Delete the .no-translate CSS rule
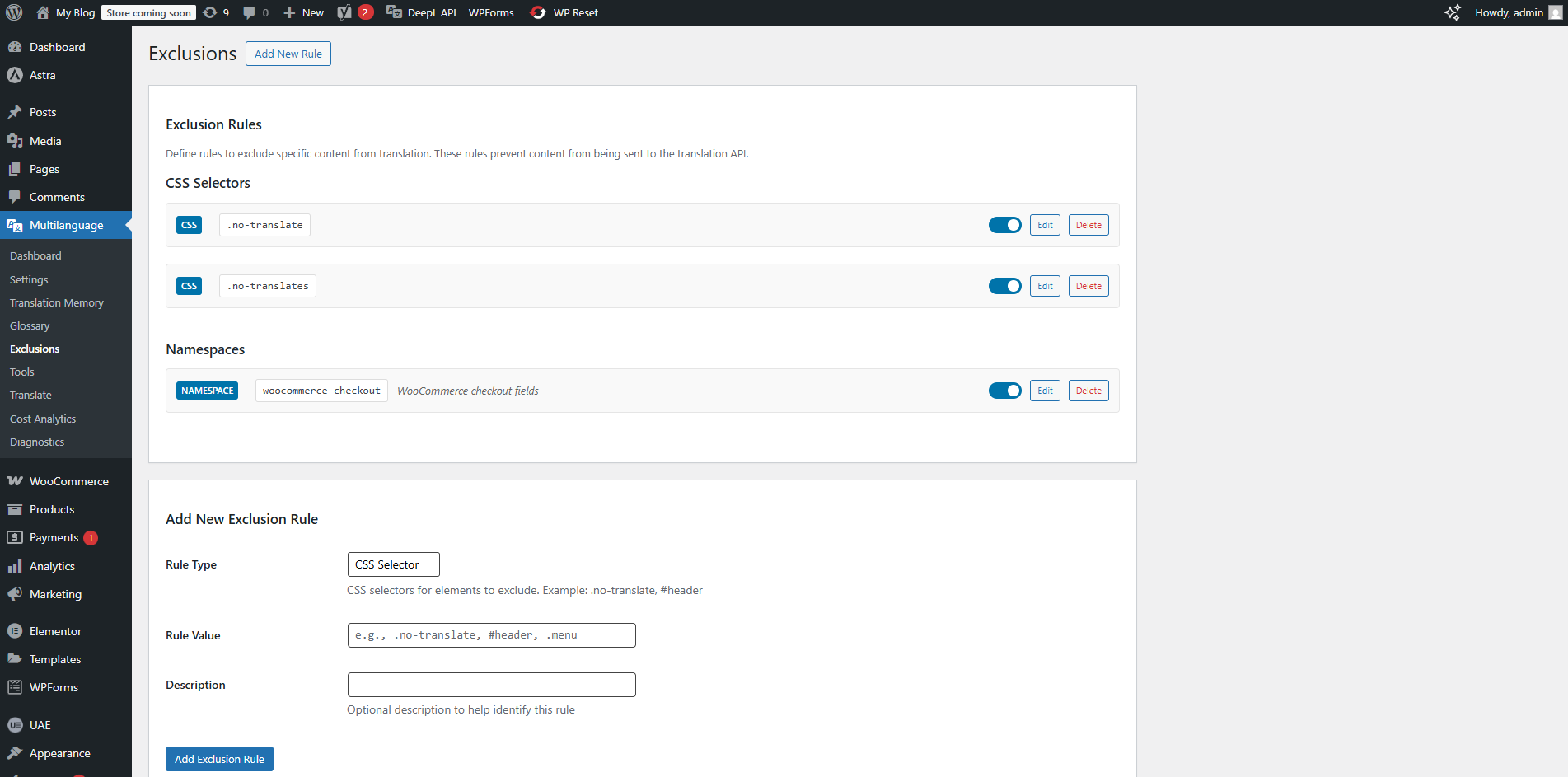 click(1088, 225)
